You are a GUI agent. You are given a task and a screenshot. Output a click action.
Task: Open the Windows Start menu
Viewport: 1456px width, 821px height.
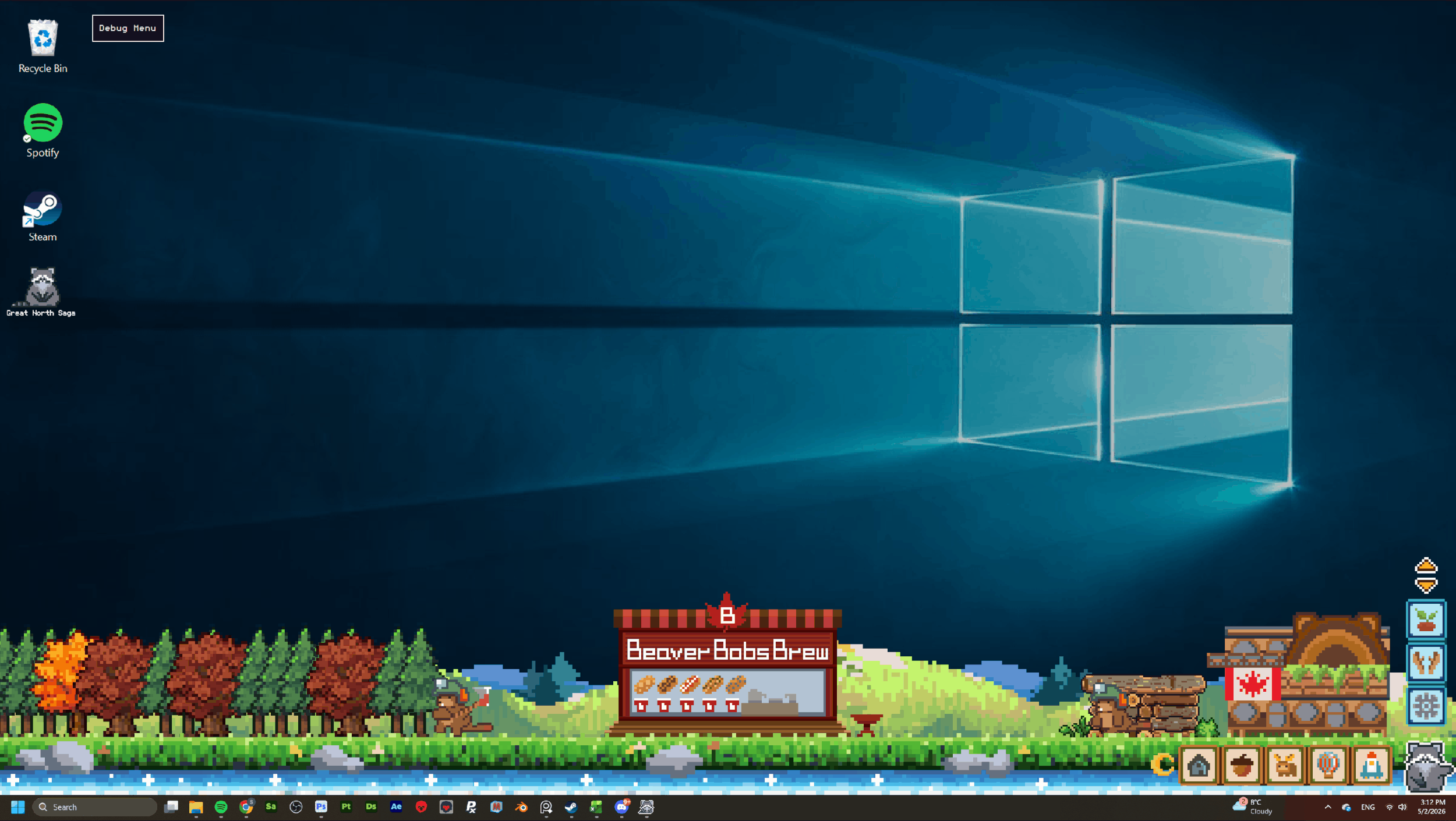point(18,807)
